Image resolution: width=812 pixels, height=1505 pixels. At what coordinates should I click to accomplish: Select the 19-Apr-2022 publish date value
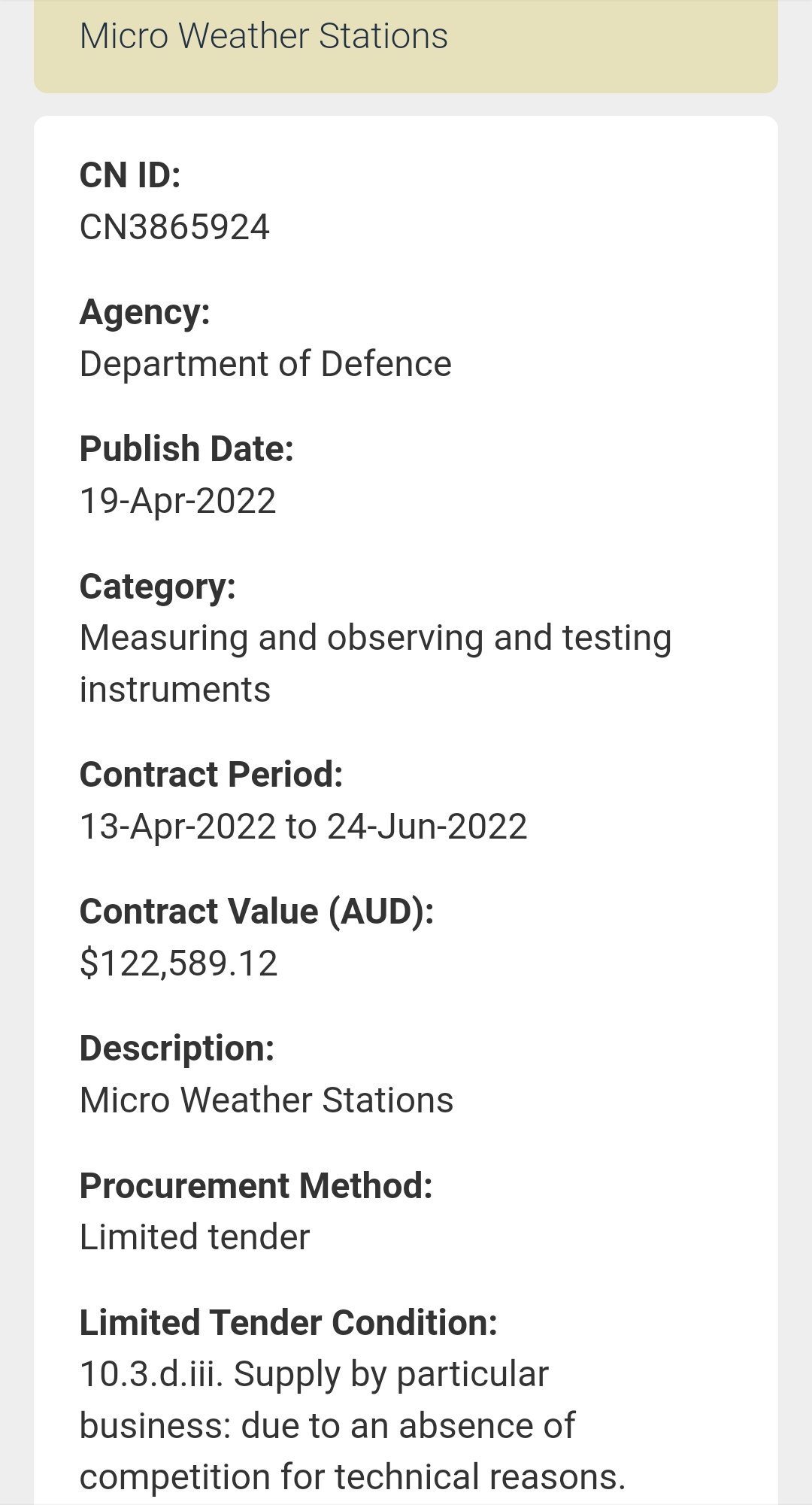click(178, 501)
